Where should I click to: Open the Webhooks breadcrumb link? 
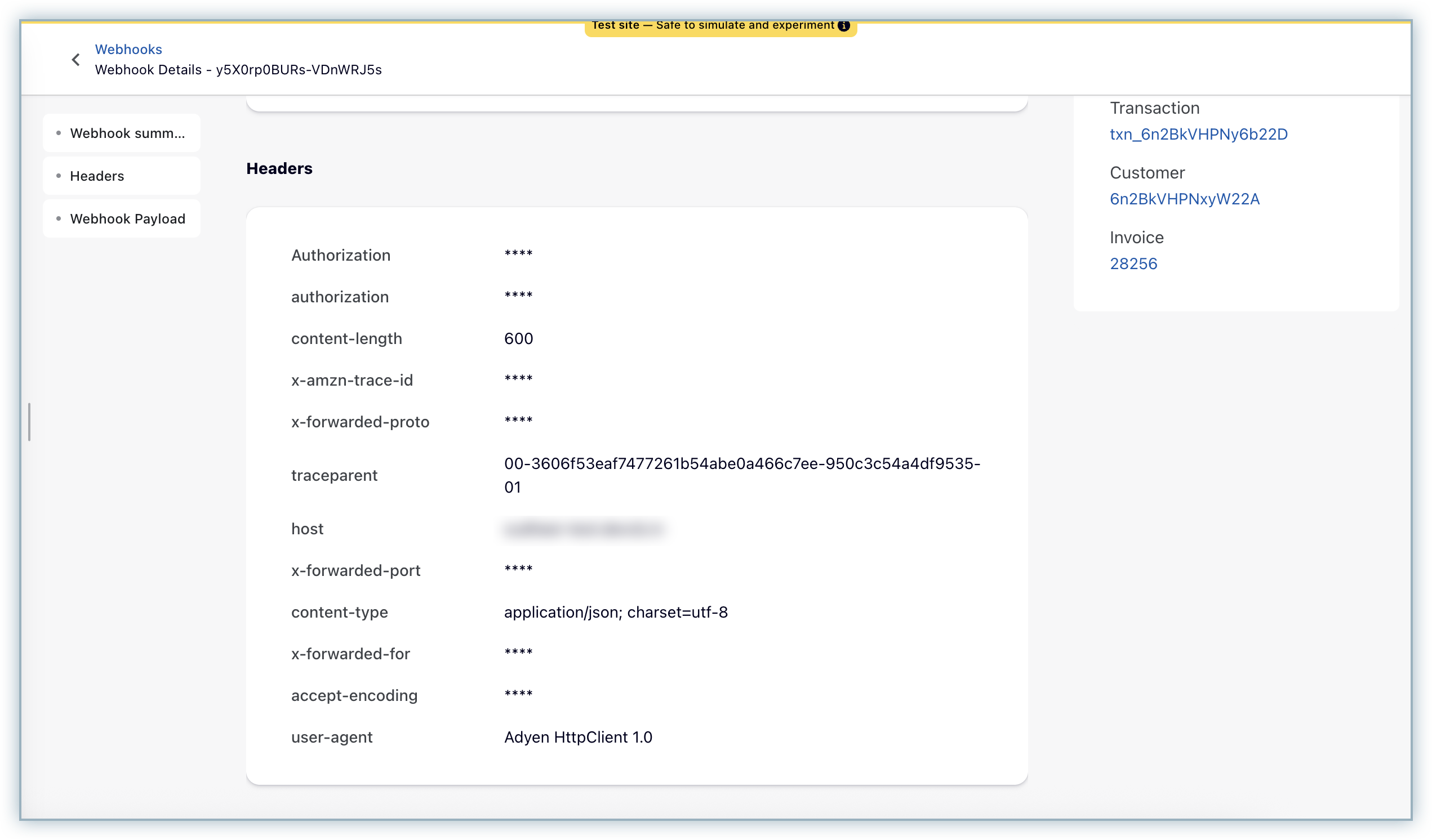pos(128,50)
